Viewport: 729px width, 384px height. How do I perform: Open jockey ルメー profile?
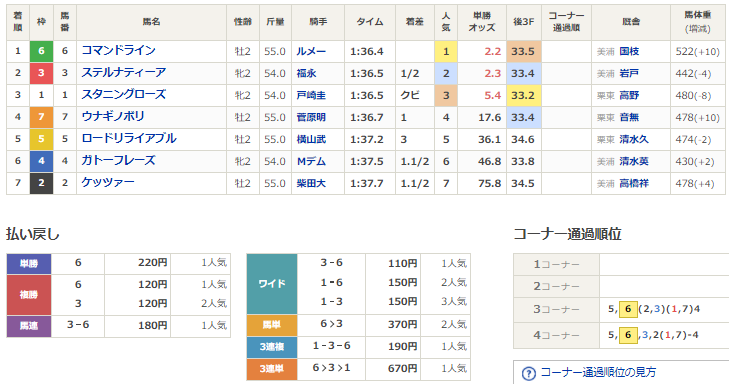click(311, 51)
